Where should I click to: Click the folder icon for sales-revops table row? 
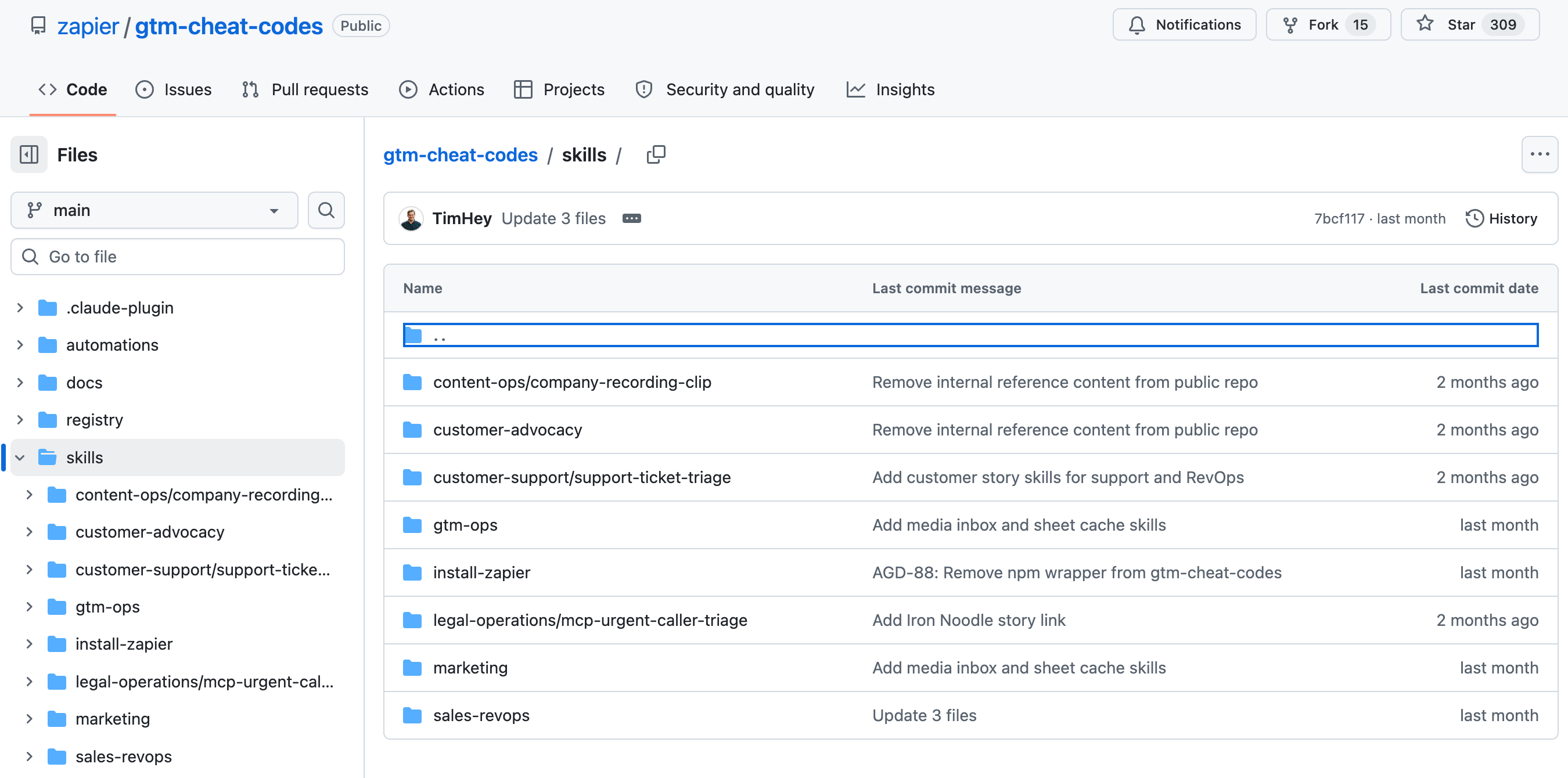tap(412, 715)
